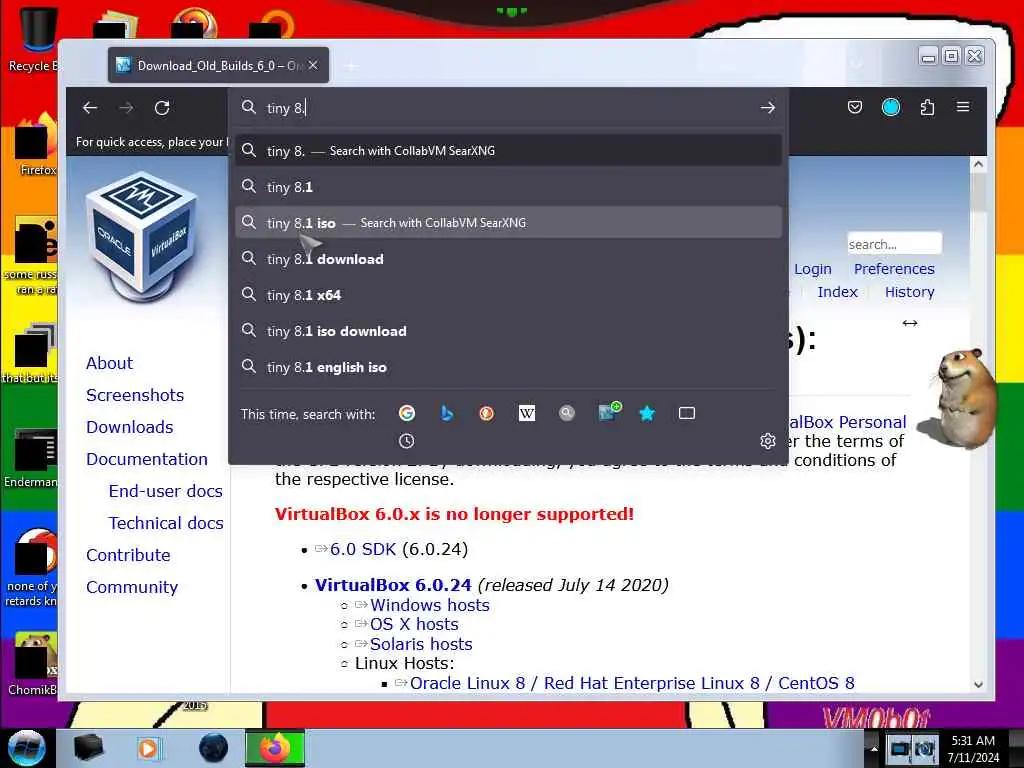
Task: Open the Login link
Action: [x=812, y=268]
